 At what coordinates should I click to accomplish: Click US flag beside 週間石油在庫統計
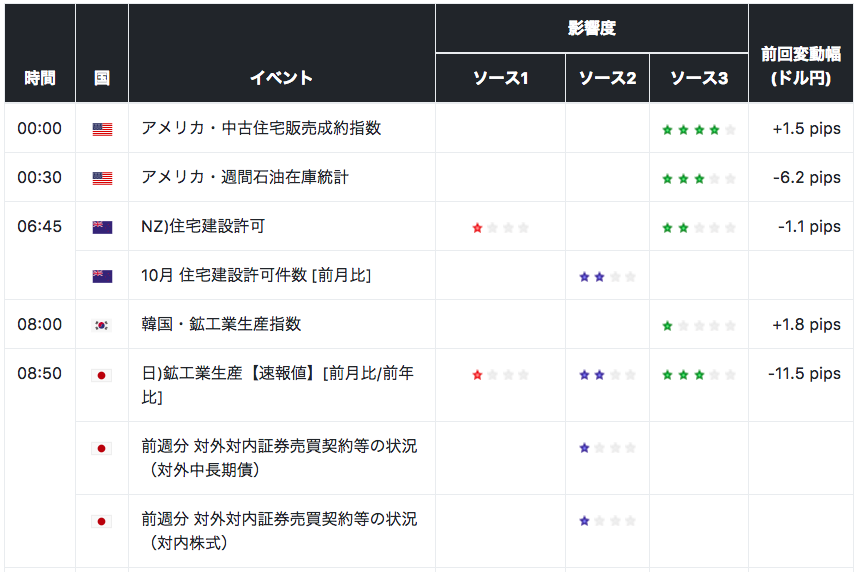[x=102, y=178]
